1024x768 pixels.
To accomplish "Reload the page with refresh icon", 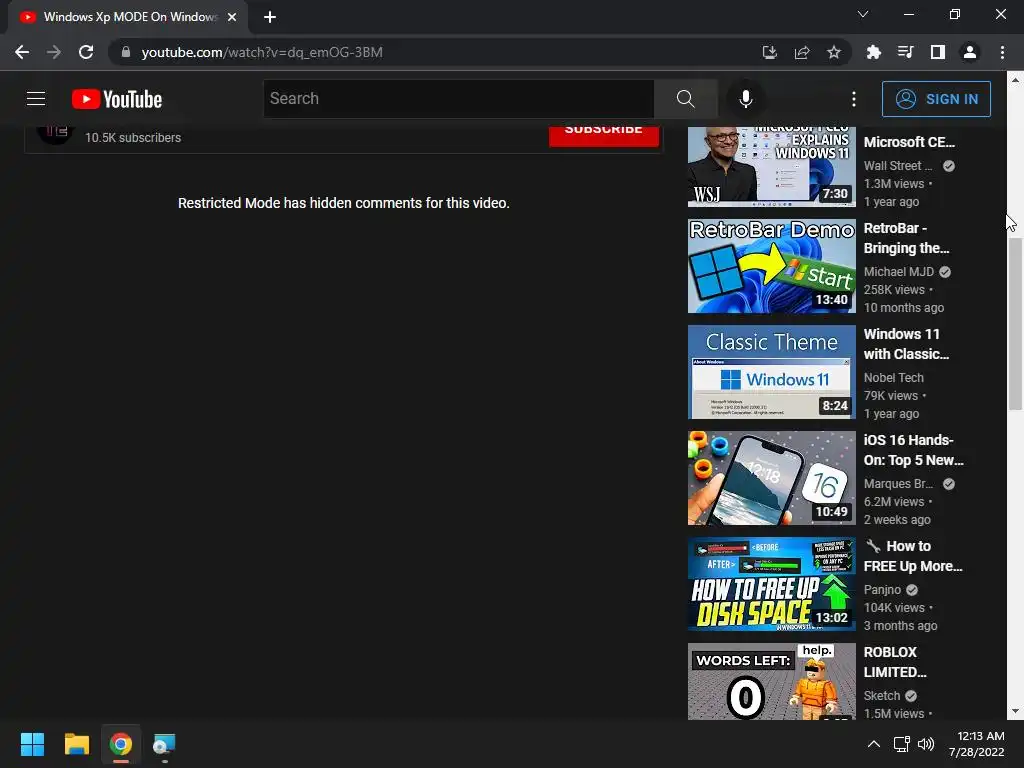I will 86,52.
